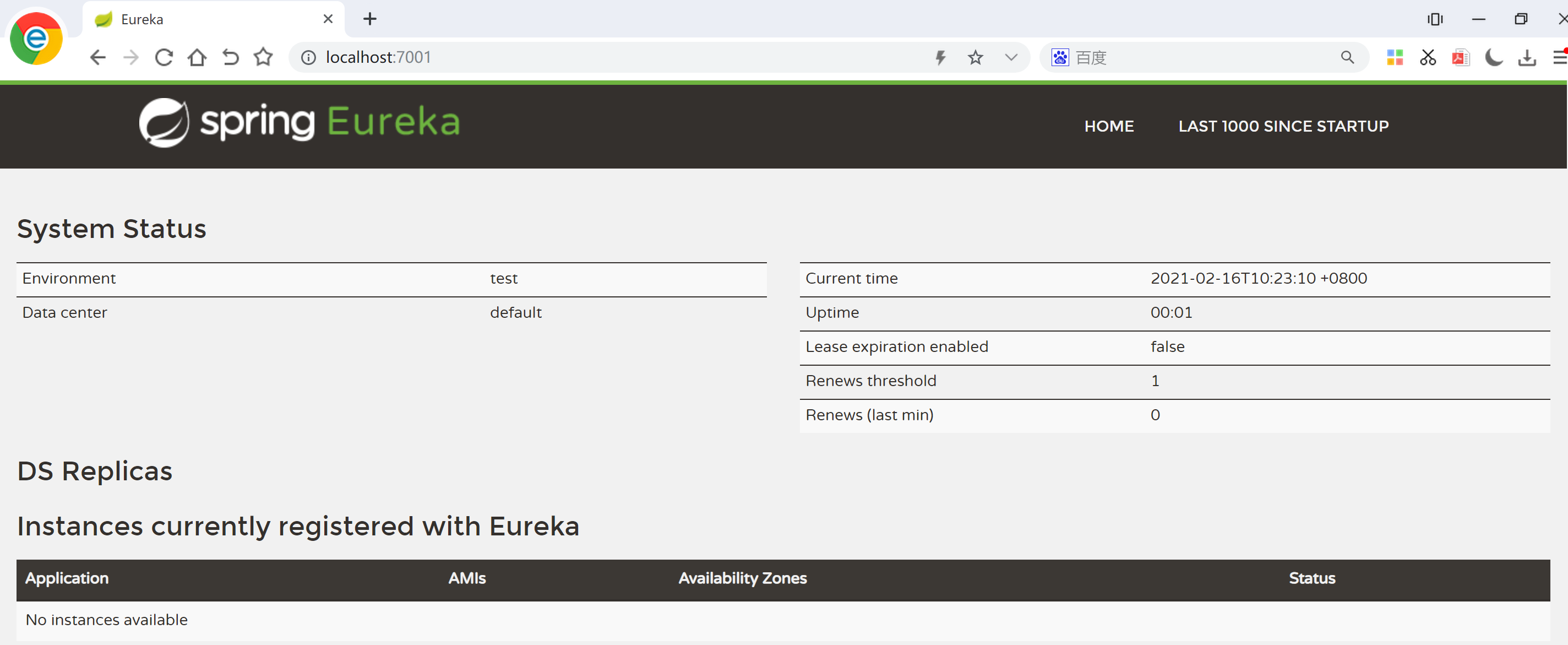Click the site info icon before URL
This screenshot has width=1568, height=645.
(309, 58)
